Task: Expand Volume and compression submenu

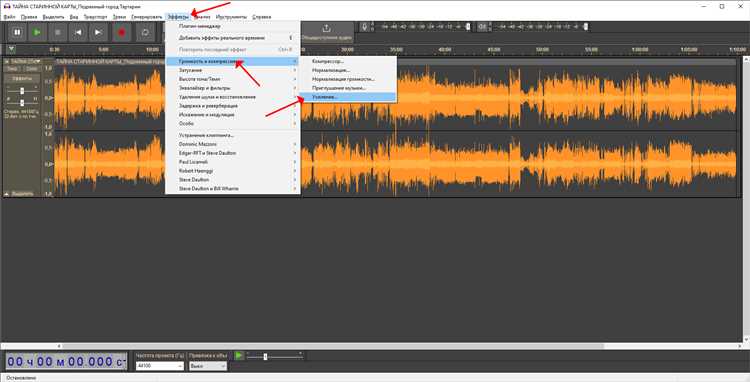Action: [x=233, y=61]
